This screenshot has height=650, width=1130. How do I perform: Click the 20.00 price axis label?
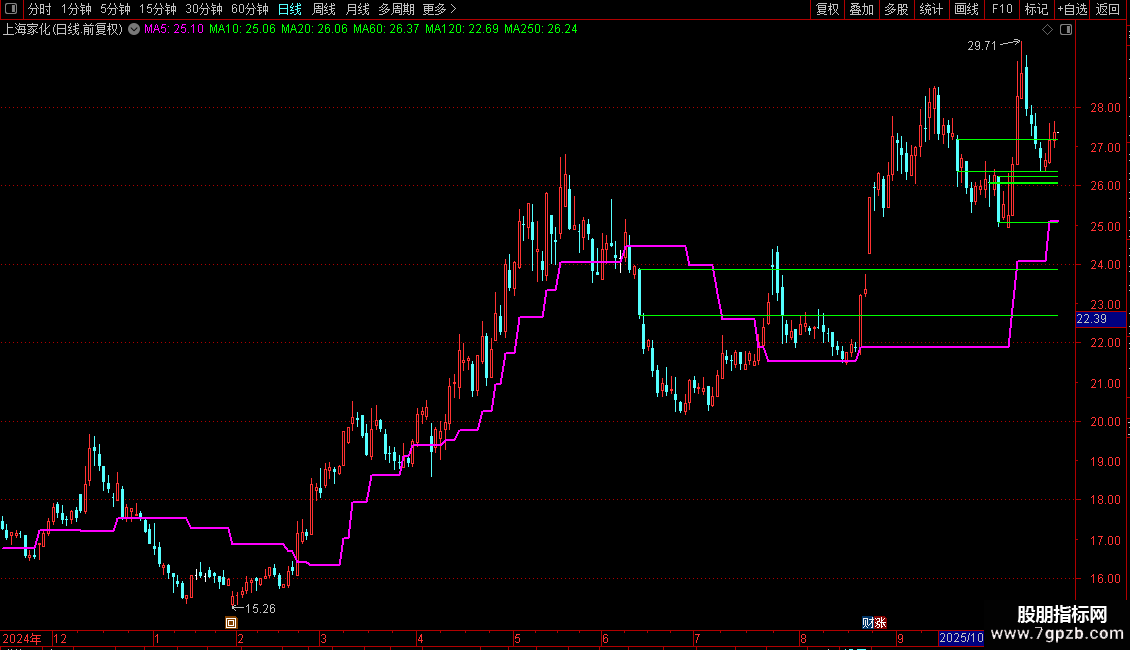[1105, 422]
